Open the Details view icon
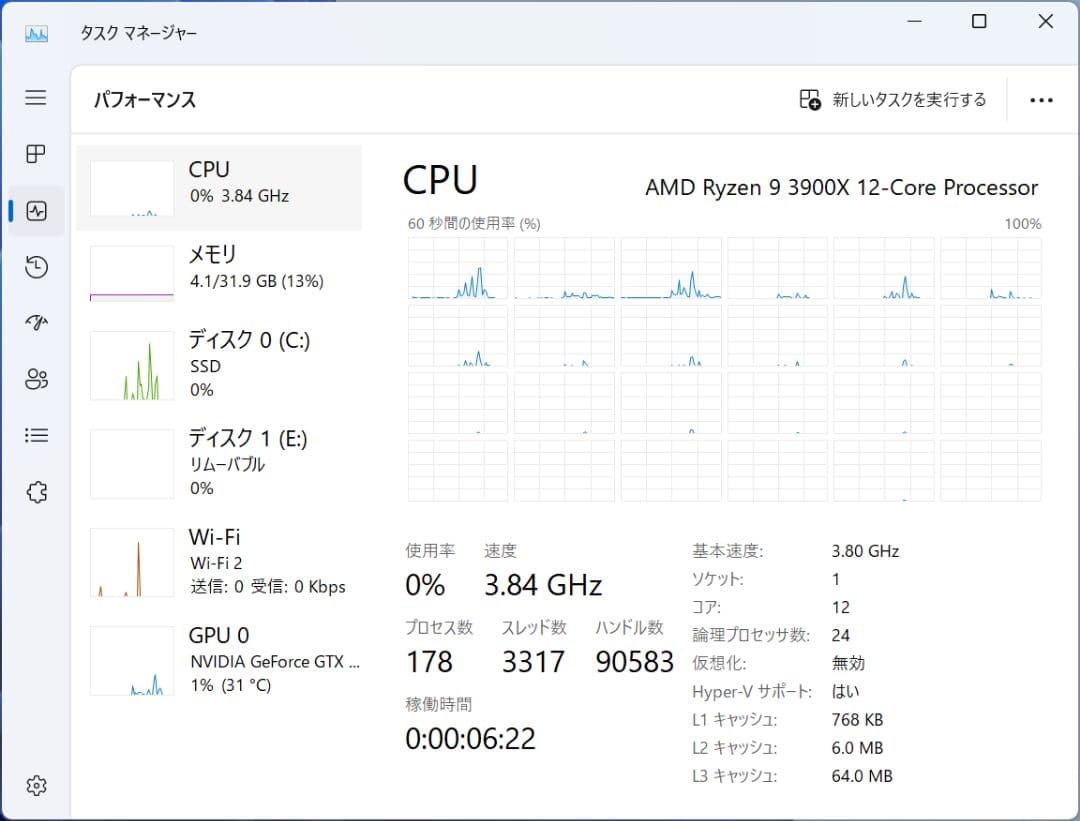Viewport: 1080px width, 821px height. [x=36, y=435]
